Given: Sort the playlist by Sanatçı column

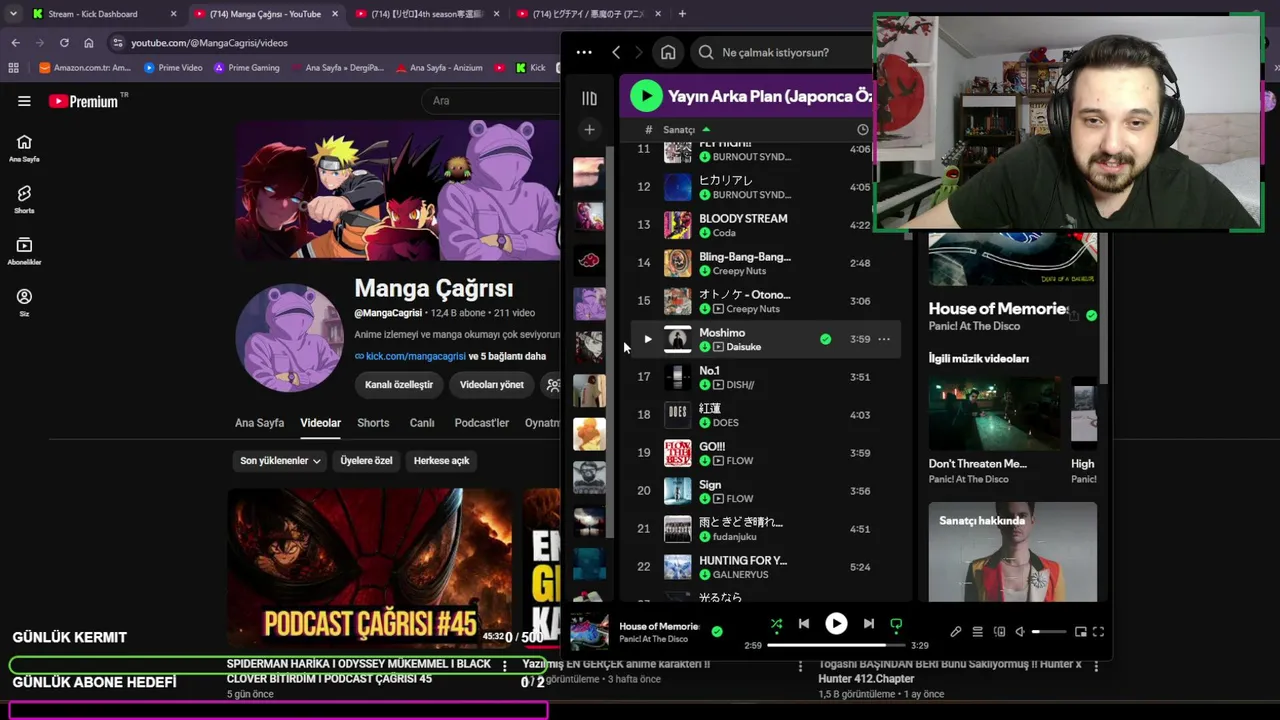Looking at the screenshot, I should click(686, 129).
